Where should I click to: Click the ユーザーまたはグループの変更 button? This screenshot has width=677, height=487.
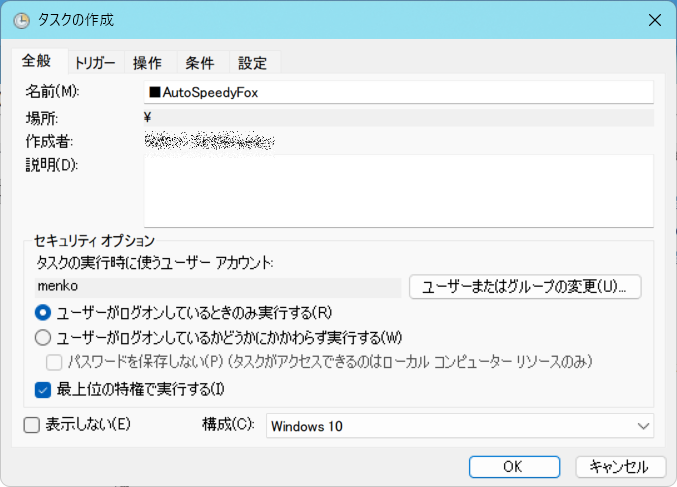[x=525, y=287]
